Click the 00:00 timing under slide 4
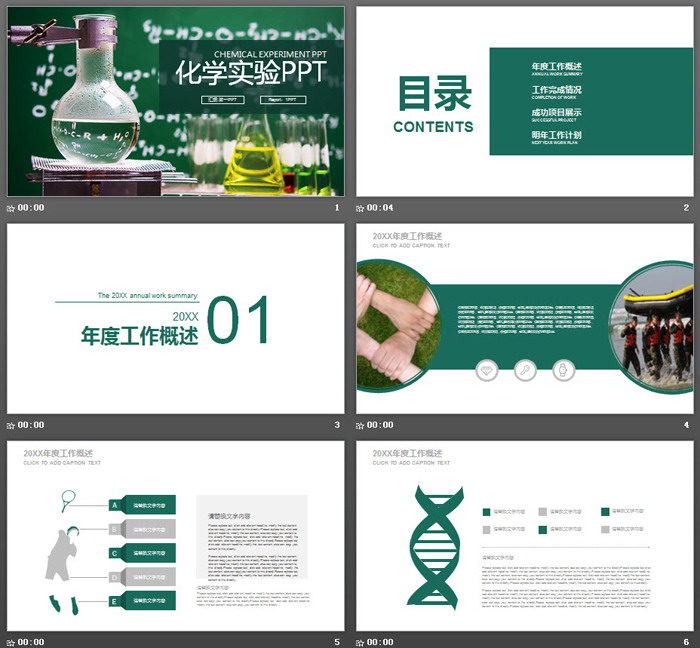This screenshot has width=700, height=648. coord(380,425)
